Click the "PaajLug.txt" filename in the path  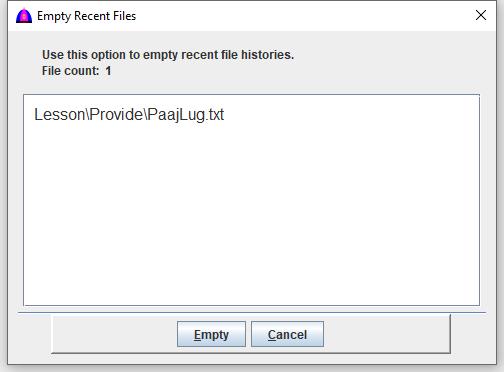186,114
